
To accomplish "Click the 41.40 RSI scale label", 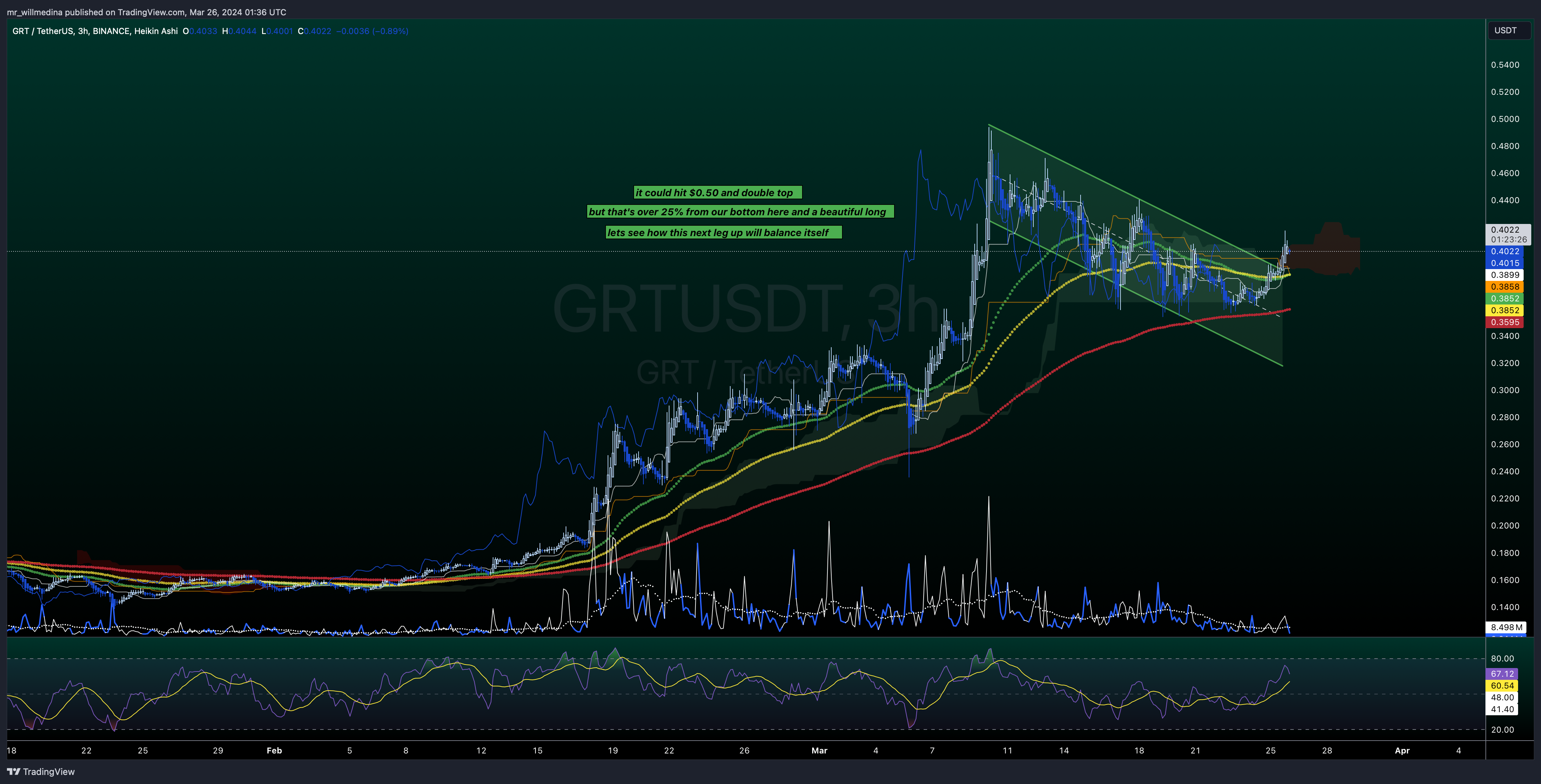I will (1502, 709).
